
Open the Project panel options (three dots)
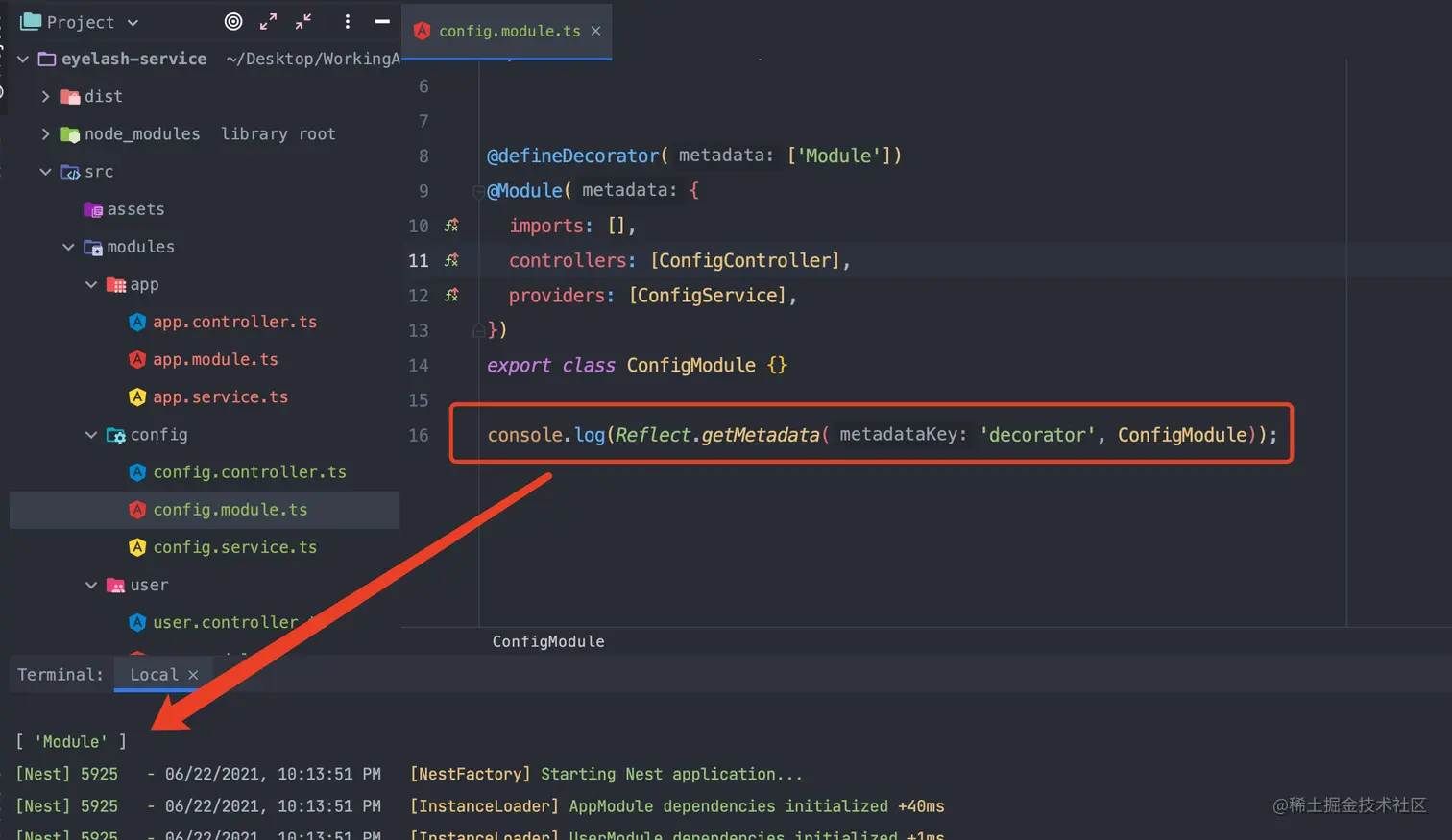(x=348, y=21)
